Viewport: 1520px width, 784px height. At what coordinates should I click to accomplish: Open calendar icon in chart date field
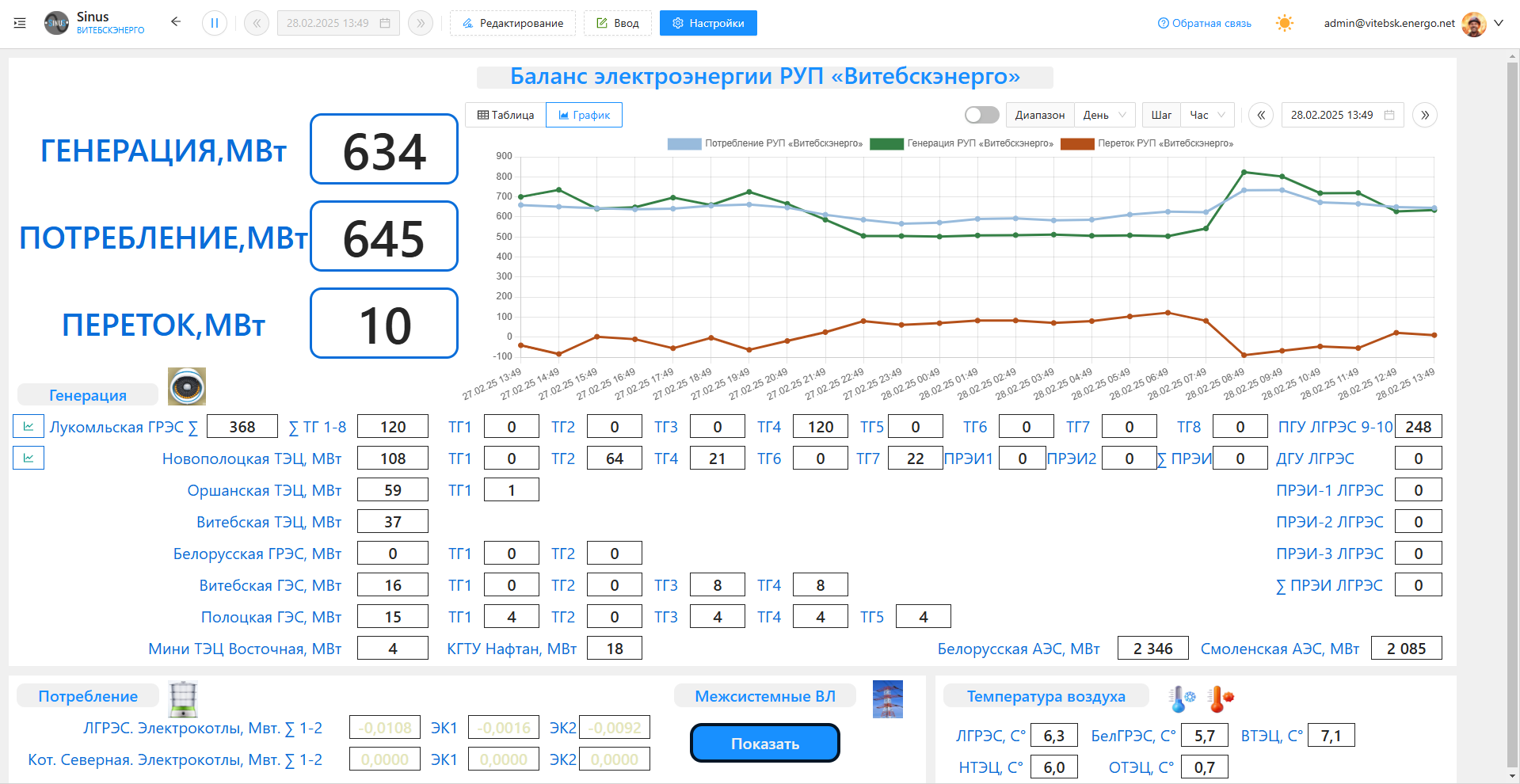click(1389, 115)
